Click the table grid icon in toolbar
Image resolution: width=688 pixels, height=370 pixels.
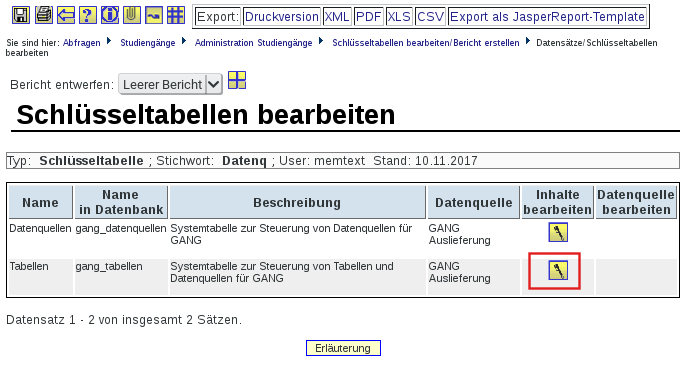[x=176, y=15]
